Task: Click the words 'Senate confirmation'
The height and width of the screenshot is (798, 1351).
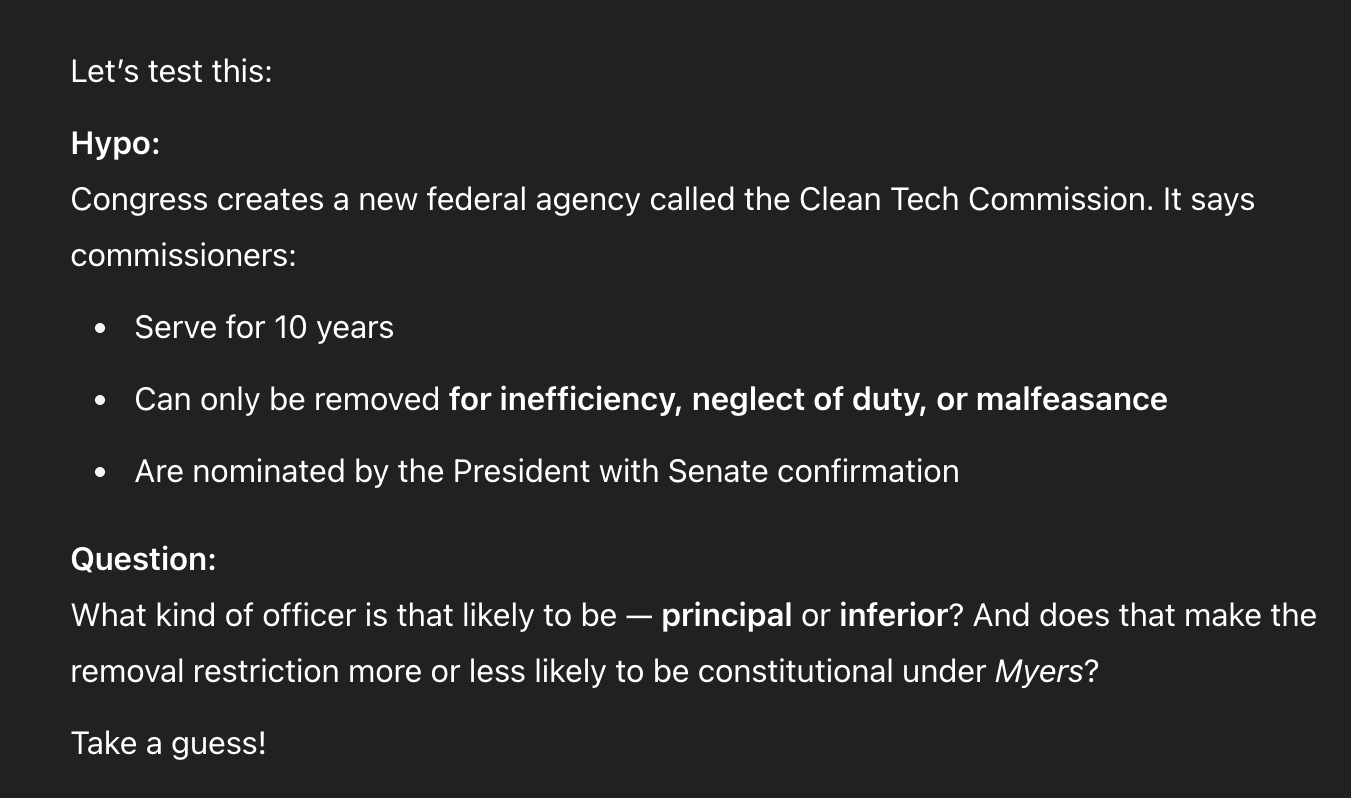Action: click(813, 472)
